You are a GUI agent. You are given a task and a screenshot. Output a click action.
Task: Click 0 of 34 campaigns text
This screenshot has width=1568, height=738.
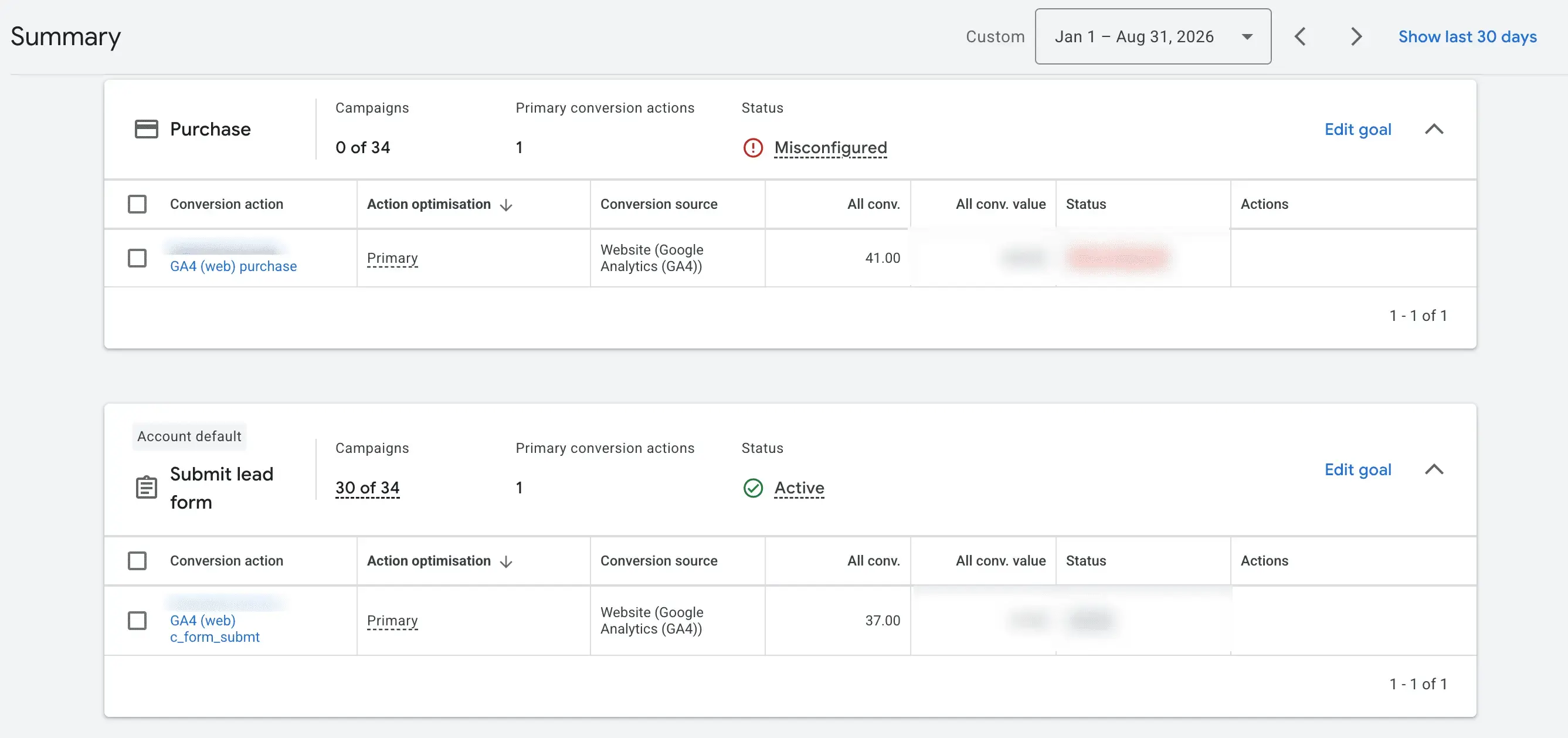click(x=362, y=148)
